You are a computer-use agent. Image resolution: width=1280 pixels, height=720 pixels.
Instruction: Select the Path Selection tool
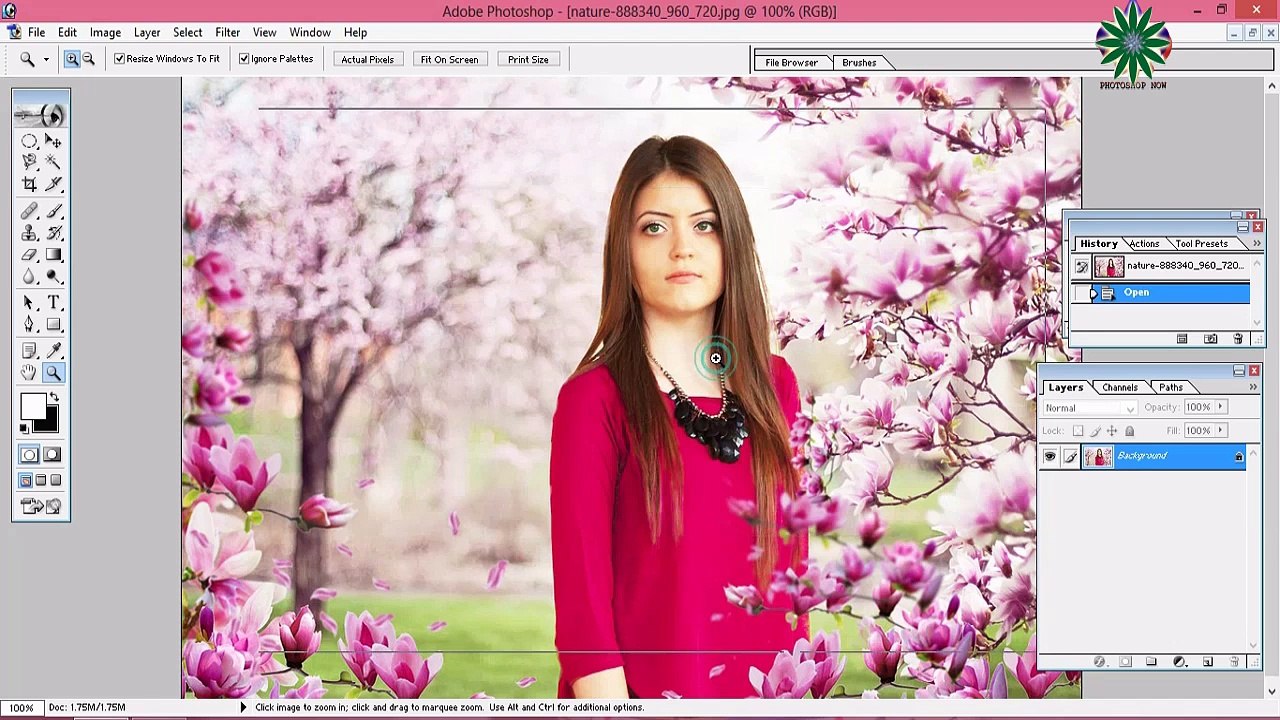(x=29, y=302)
